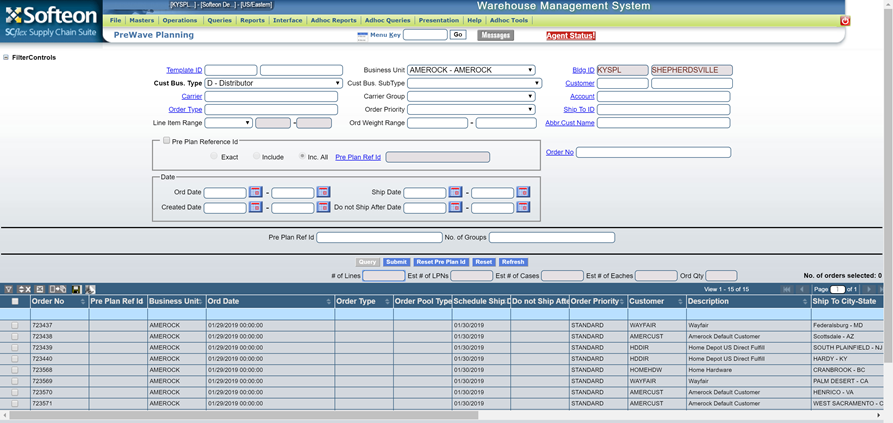The width and height of the screenshot is (893, 423).
Task: Click the Agent Status! alert
Action: pos(571,35)
